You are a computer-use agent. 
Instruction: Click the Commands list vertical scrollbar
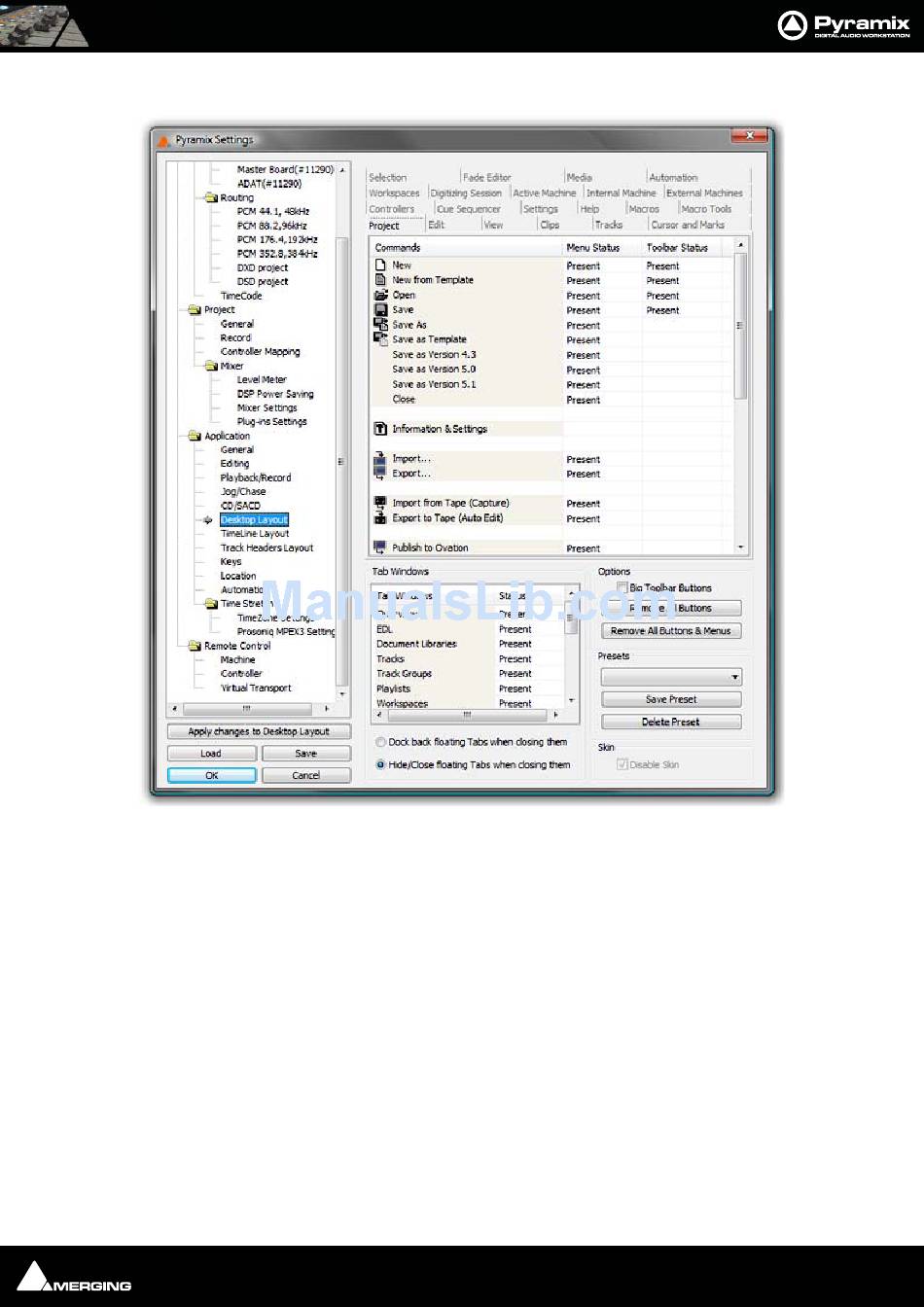coord(740,397)
